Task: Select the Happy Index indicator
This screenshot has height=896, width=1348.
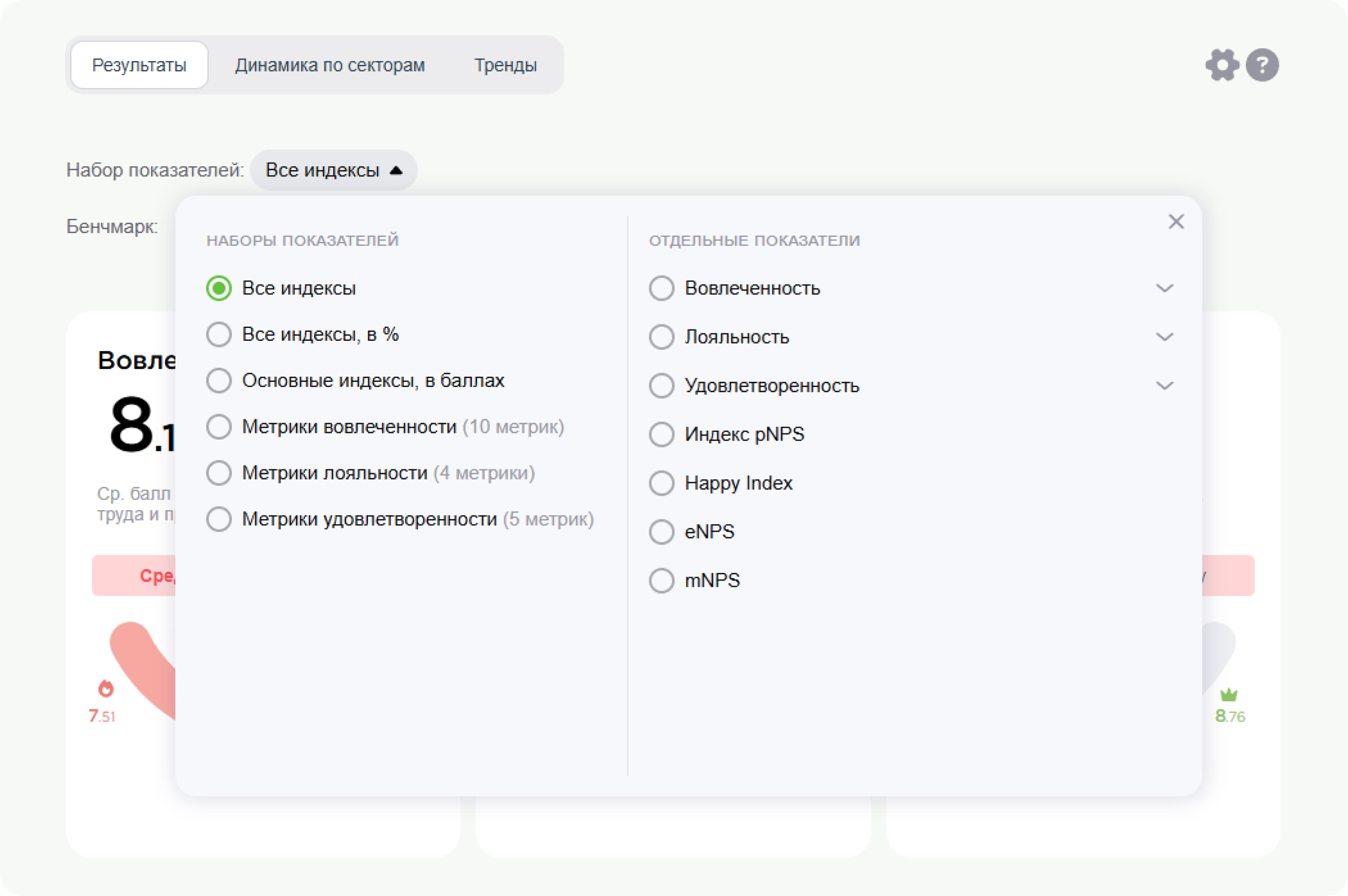Action: tap(662, 483)
